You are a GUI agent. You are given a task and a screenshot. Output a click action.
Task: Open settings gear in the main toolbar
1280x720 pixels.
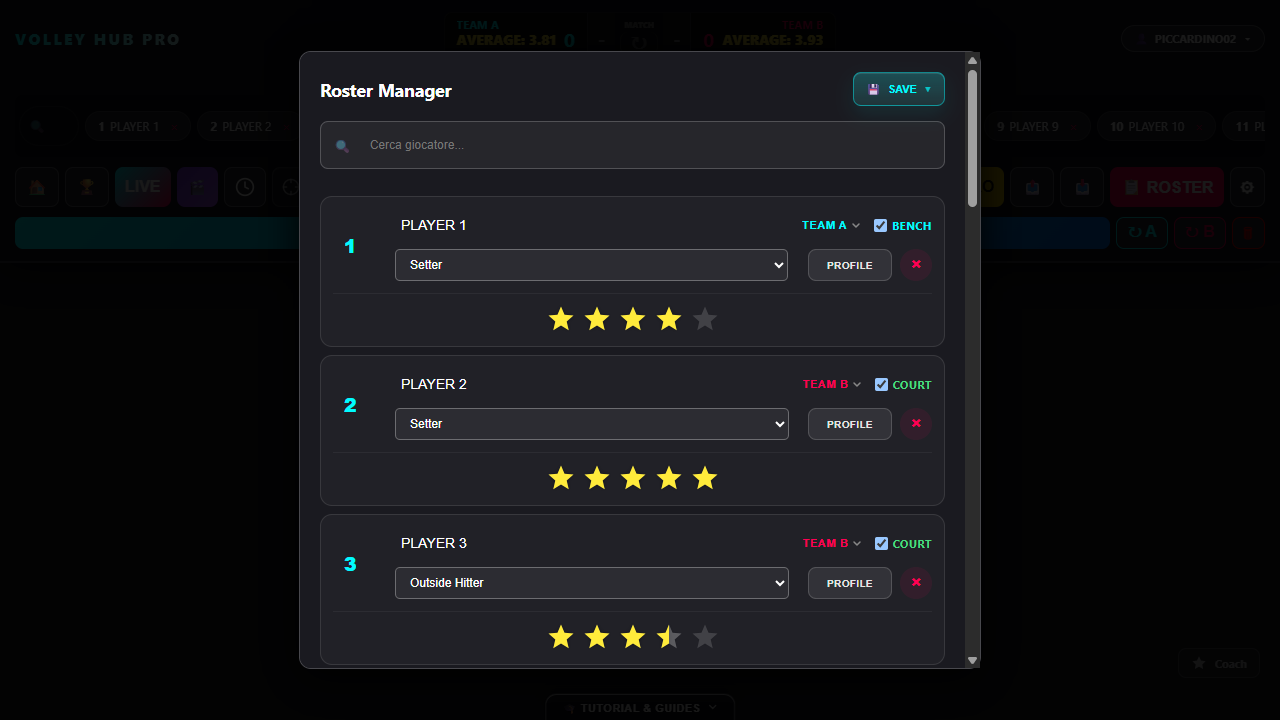(x=1247, y=187)
